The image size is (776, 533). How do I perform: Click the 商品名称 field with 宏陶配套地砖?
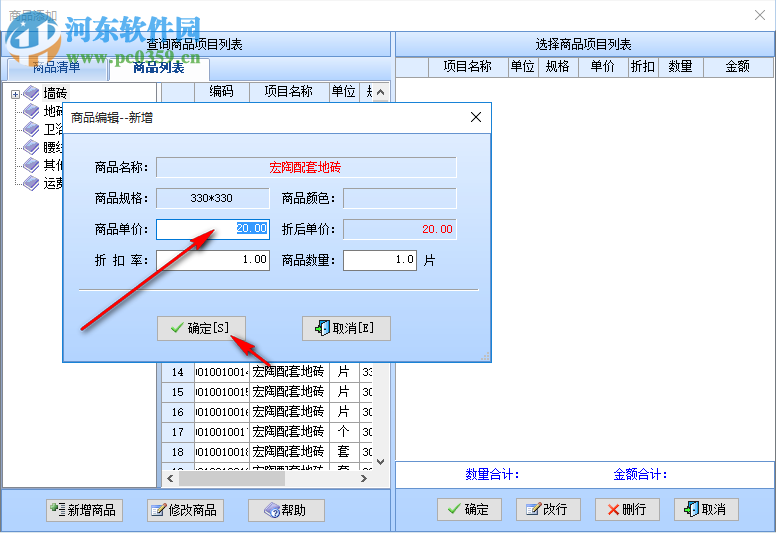[x=306, y=167]
